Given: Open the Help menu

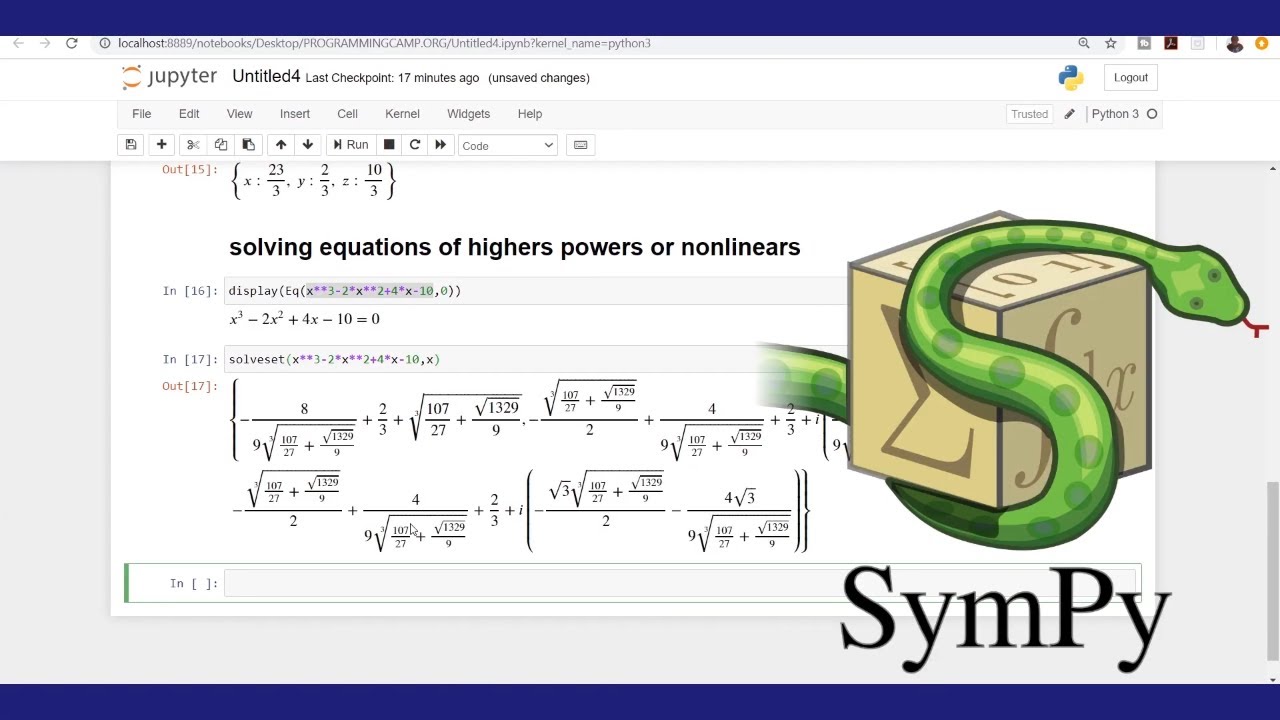Looking at the screenshot, I should (530, 114).
